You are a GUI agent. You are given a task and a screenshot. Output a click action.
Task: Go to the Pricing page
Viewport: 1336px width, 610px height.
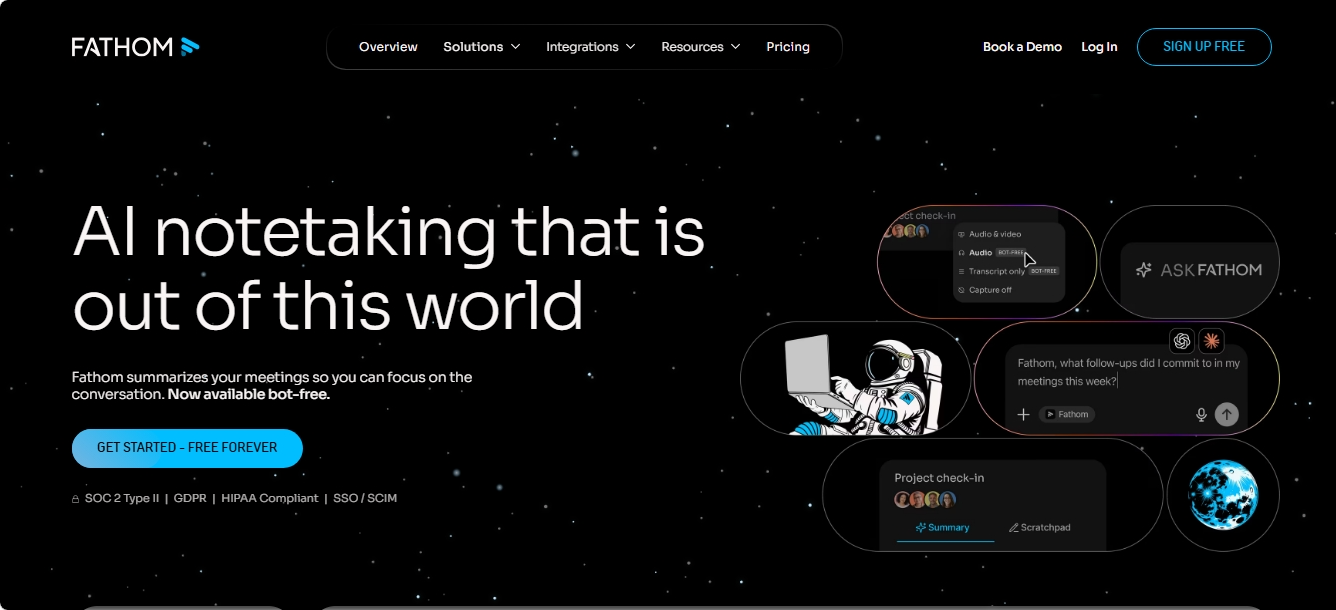click(788, 47)
